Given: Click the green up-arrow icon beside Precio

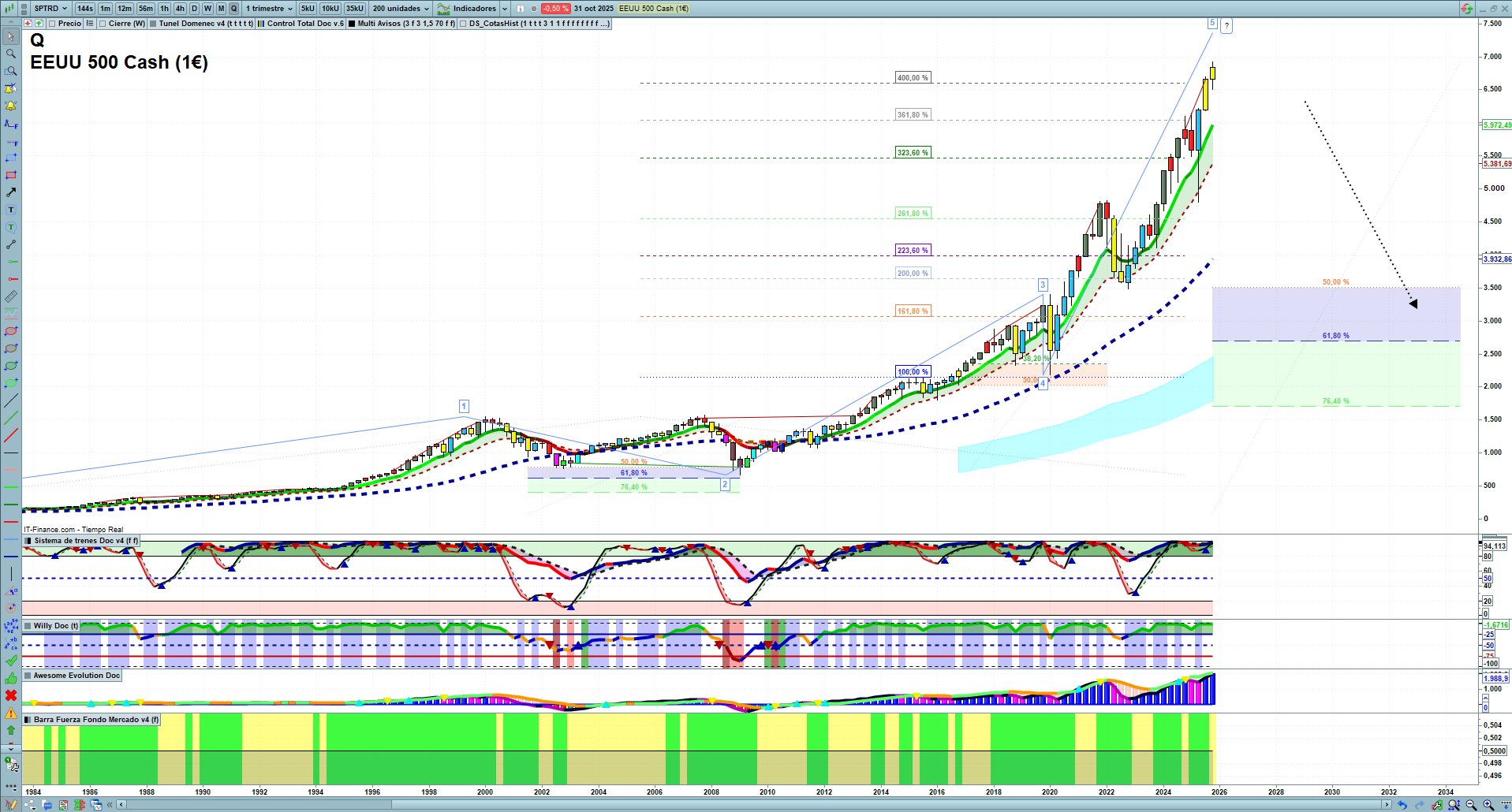Looking at the screenshot, I should tap(39, 24).
